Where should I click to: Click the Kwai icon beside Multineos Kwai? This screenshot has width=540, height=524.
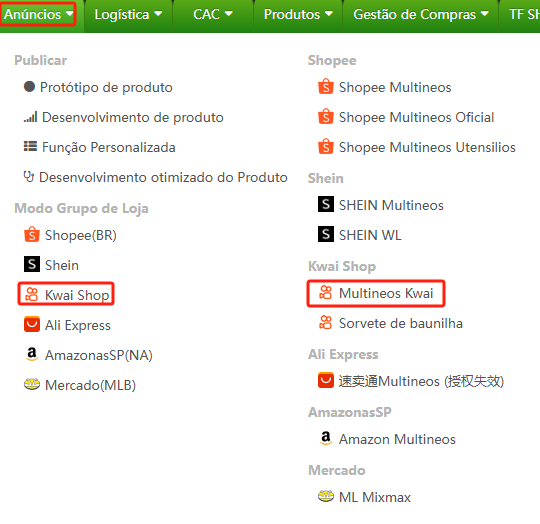point(325,293)
